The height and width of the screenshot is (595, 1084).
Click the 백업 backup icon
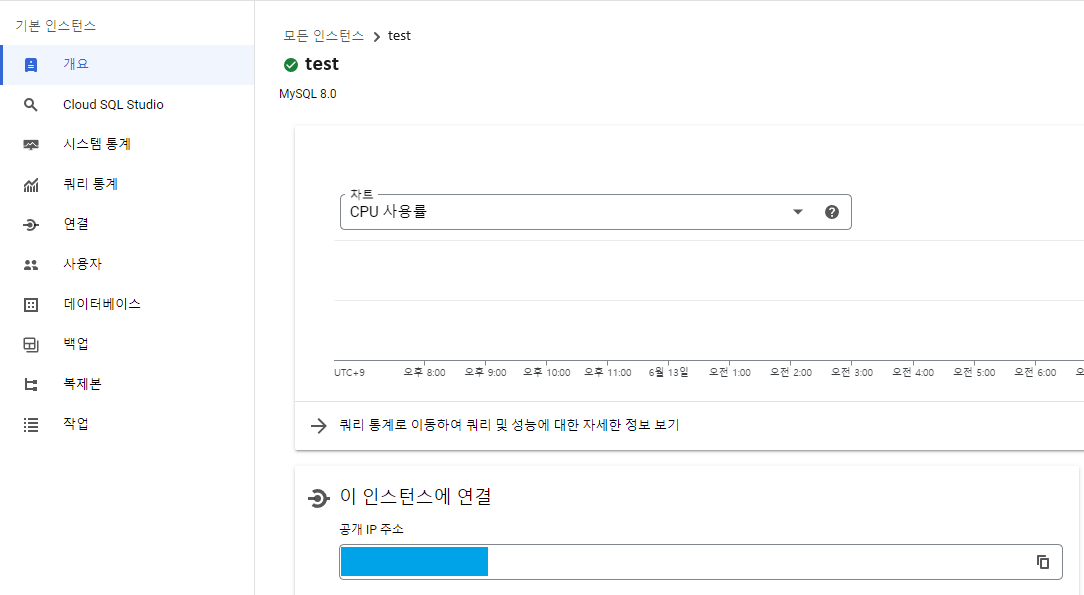31,345
